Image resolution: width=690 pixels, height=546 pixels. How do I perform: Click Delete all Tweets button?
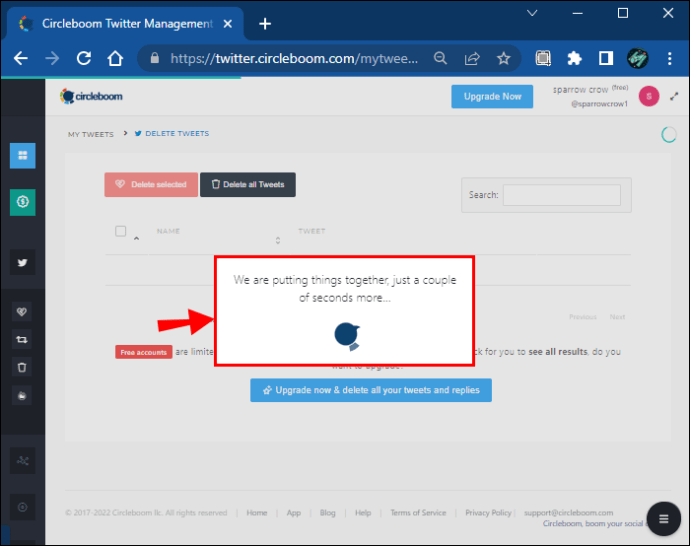[248, 184]
